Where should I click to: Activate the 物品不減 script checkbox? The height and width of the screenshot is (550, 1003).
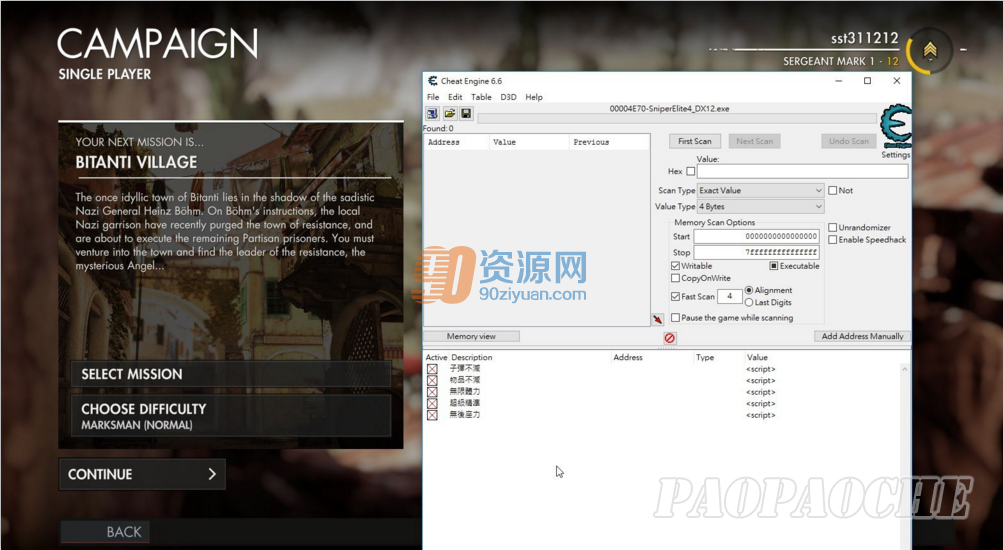coord(432,381)
